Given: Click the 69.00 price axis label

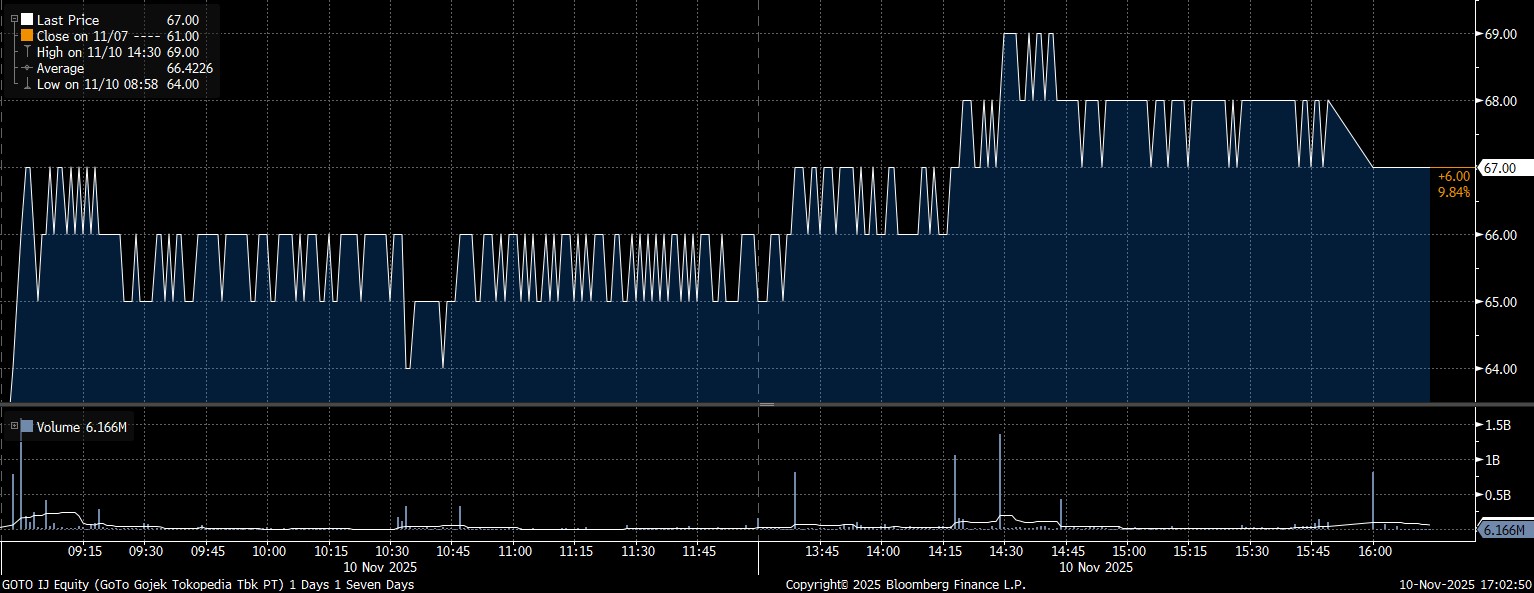Looking at the screenshot, I should point(1500,34).
